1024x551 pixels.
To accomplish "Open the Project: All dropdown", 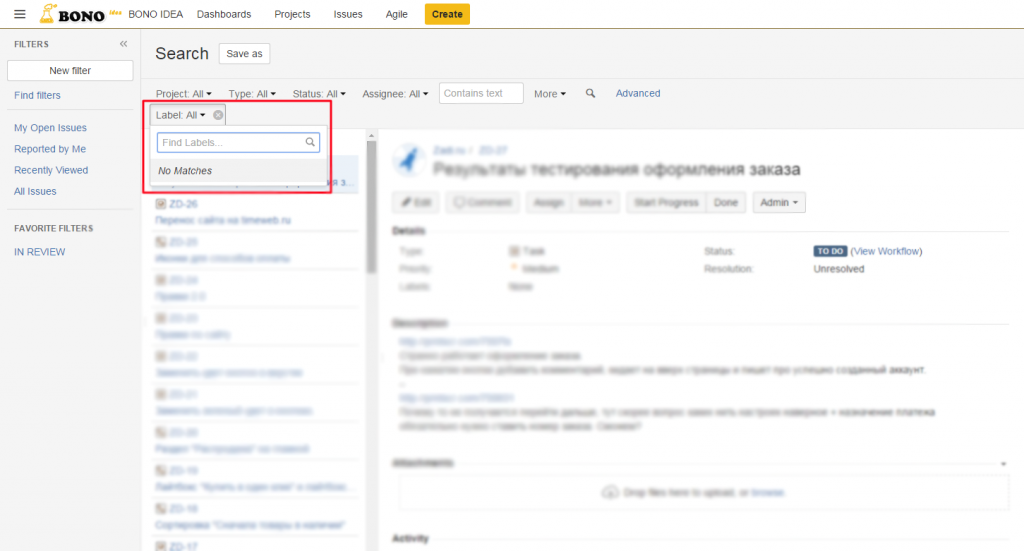I will click(x=184, y=94).
